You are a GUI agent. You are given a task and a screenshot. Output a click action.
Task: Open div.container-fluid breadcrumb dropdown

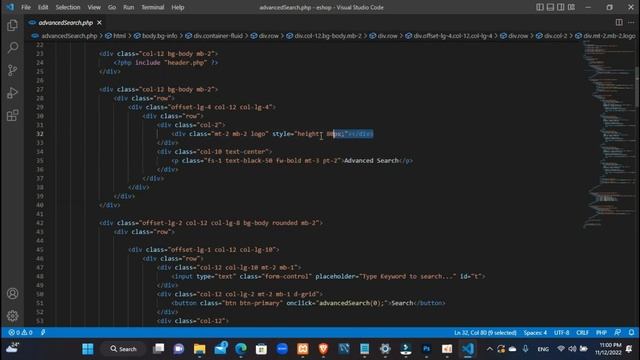coord(218,36)
